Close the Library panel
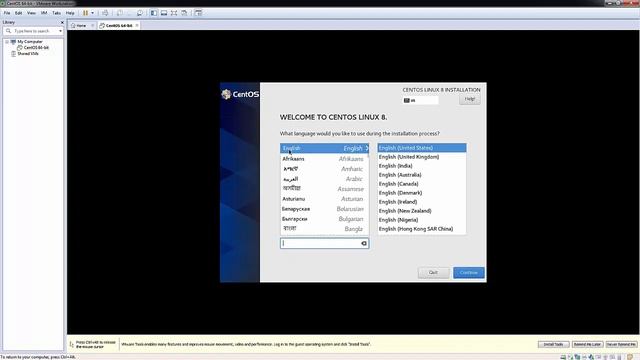This screenshot has height=360, width=640. (x=62, y=22)
